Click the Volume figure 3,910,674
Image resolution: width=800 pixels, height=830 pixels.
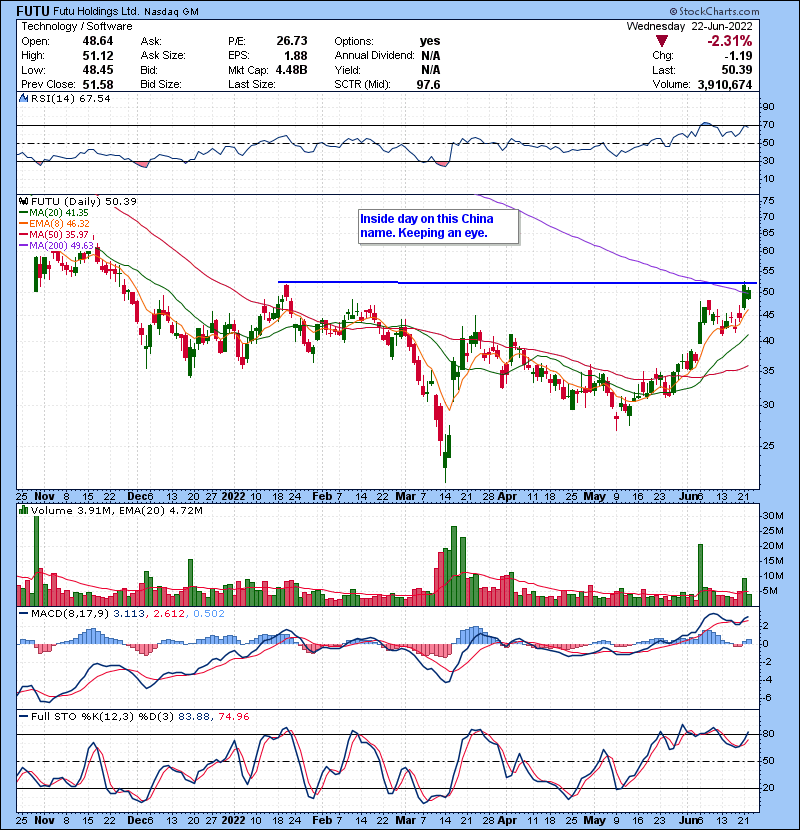(x=725, y=84)
